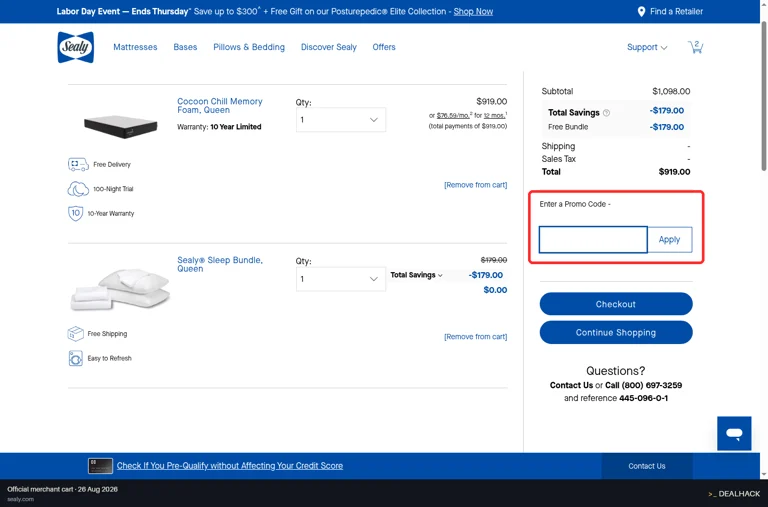The width and height of the screenshot is (768, 507).
Task: Click the 10-Year Warranty shield icon
Action: tap(75, 213)
